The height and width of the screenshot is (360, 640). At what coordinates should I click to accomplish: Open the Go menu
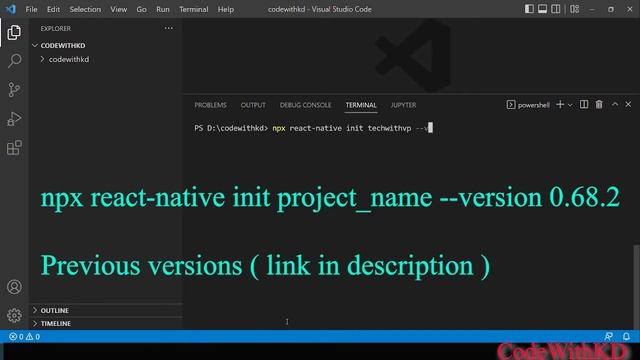tap(141, 9)
